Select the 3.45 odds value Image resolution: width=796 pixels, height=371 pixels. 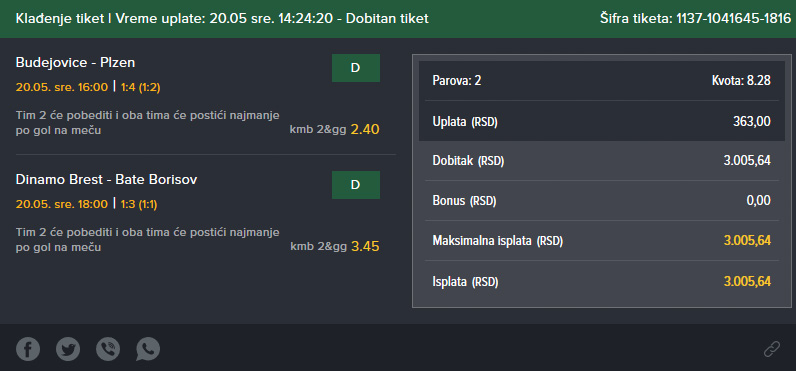365,247
